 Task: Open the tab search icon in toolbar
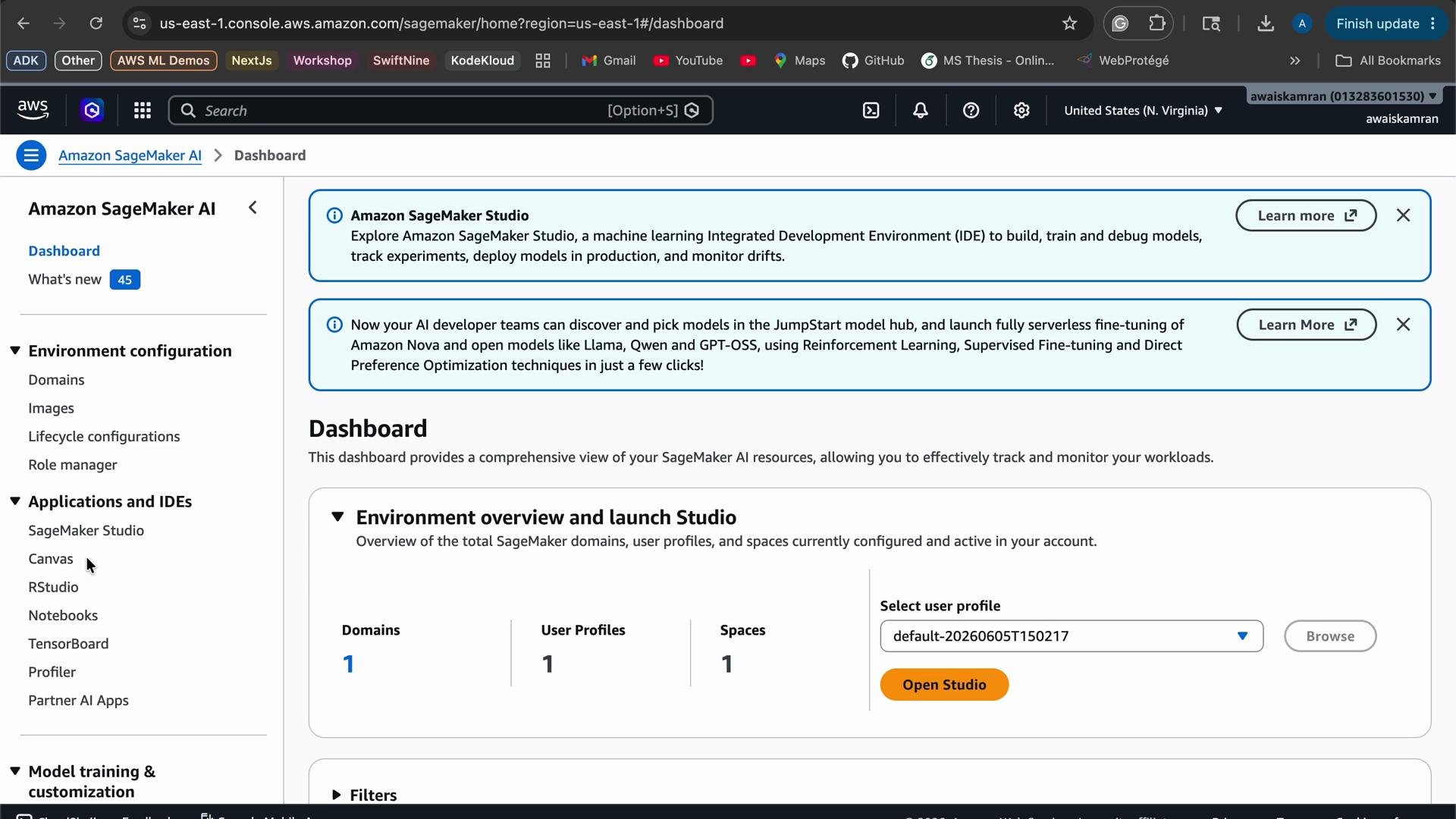click(1211, 24)
